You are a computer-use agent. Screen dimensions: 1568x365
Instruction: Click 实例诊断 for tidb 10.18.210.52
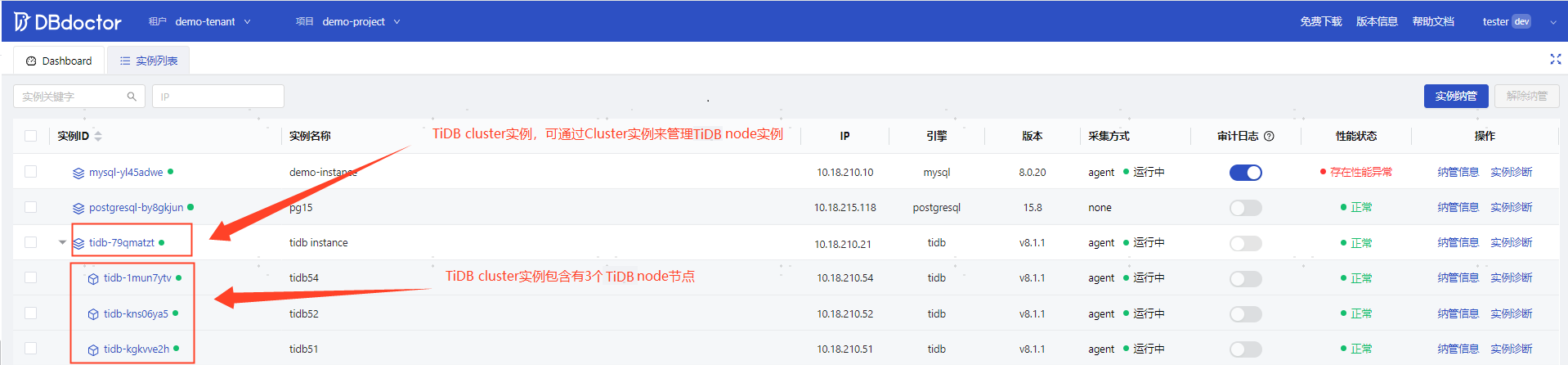click(x=1511, y=314)
